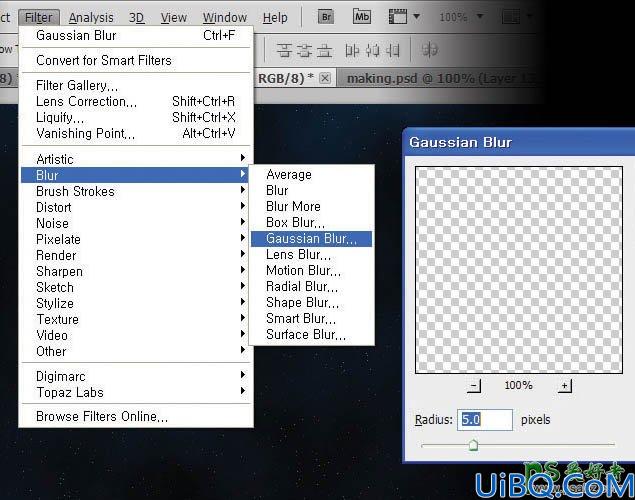Choose the highlighted Gaussian Blur entry
635x500 pixels.
311,238
